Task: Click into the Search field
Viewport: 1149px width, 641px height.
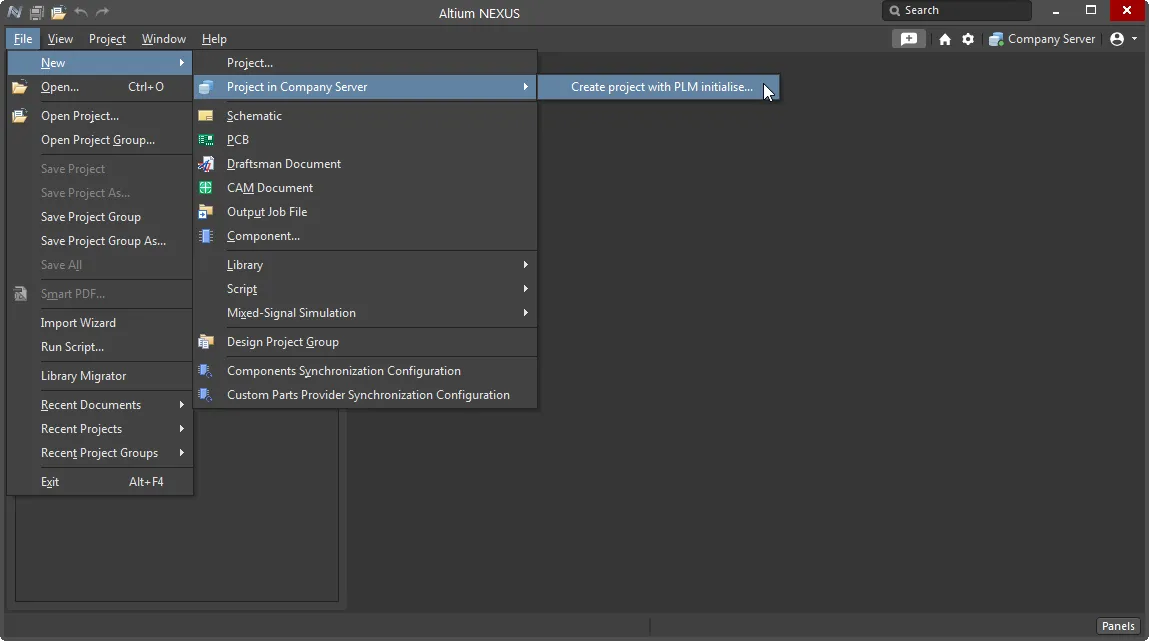Action: point(957,11)
